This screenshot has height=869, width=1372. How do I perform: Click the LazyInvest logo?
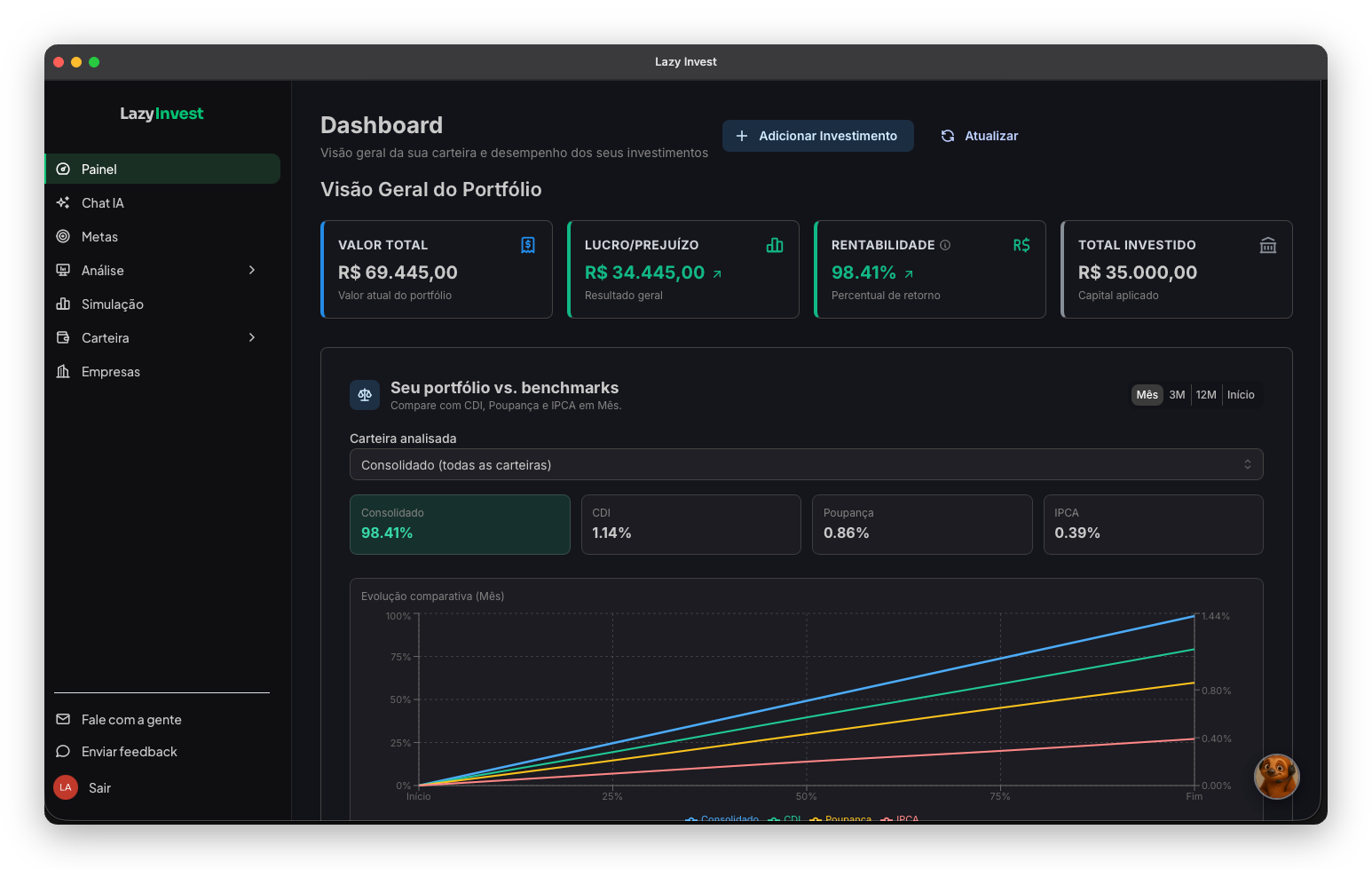(x=162, y=114)
